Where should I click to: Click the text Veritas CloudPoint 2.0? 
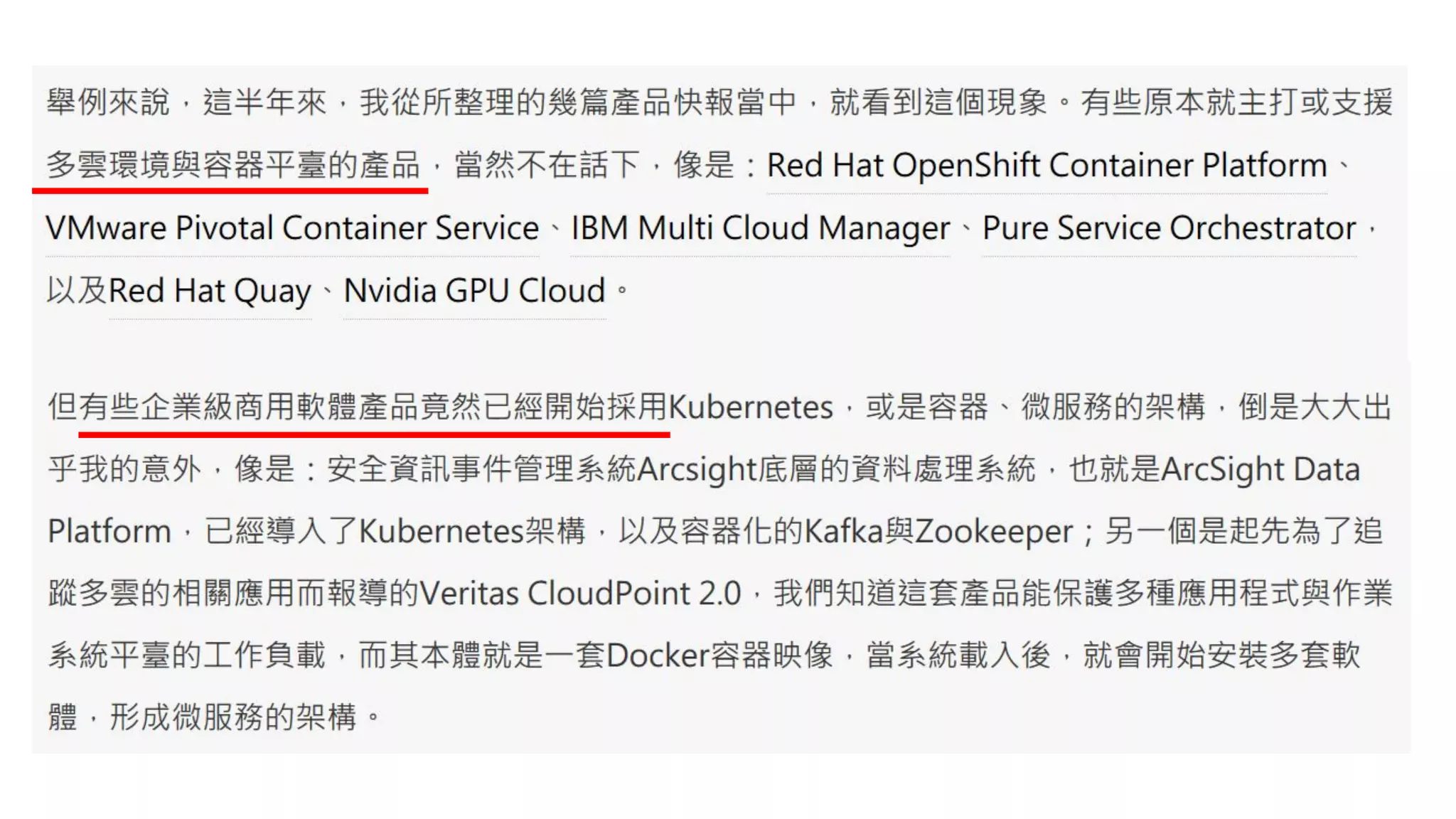click(580, 593)
